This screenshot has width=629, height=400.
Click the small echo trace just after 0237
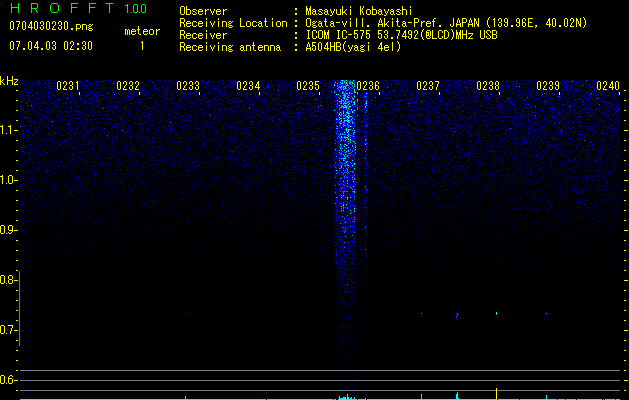pyautogui.click(x=457, y=314)
